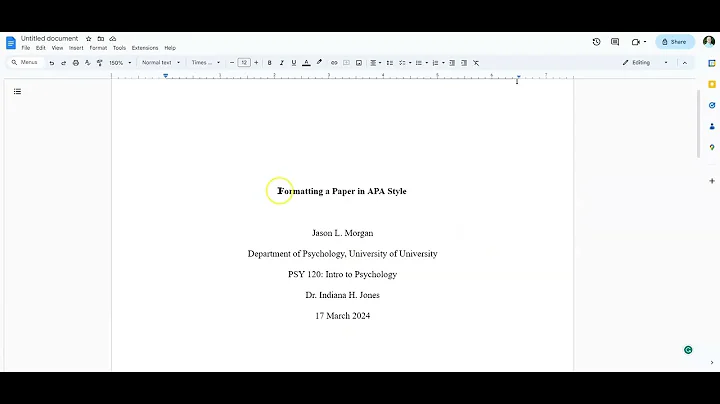
Task: Open the File menu
Action: pos(26,48)
